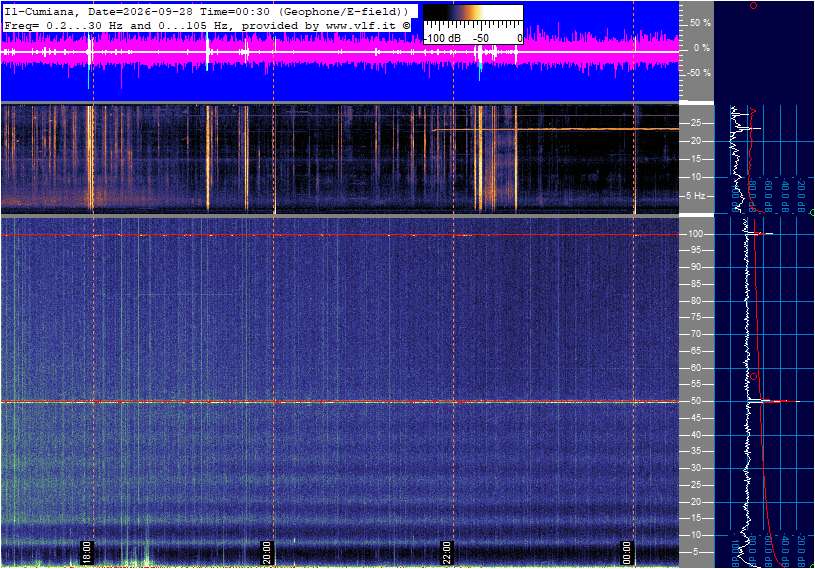Click the '0 %' amplitude axis label
Image resolution: width=815 pixels, height=569 pixels.
point(701,48)
